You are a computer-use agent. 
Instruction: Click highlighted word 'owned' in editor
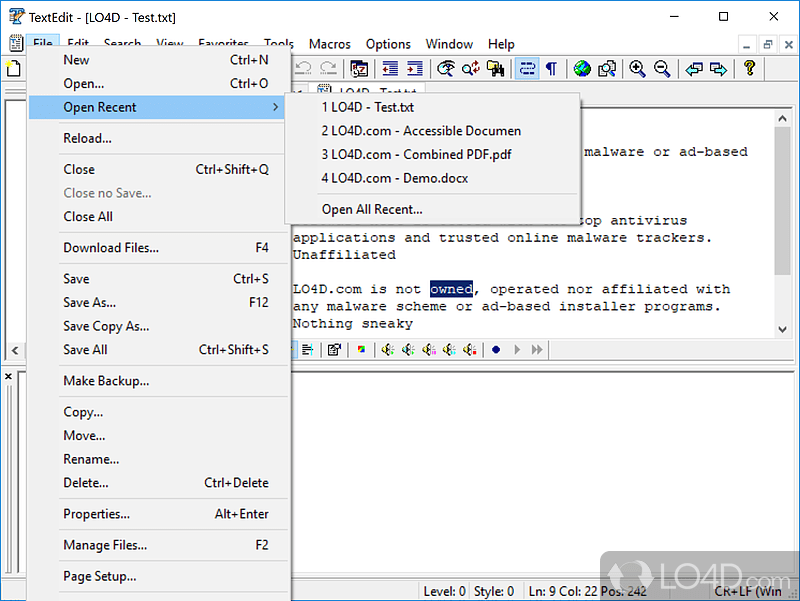click(x=452, y=289)
